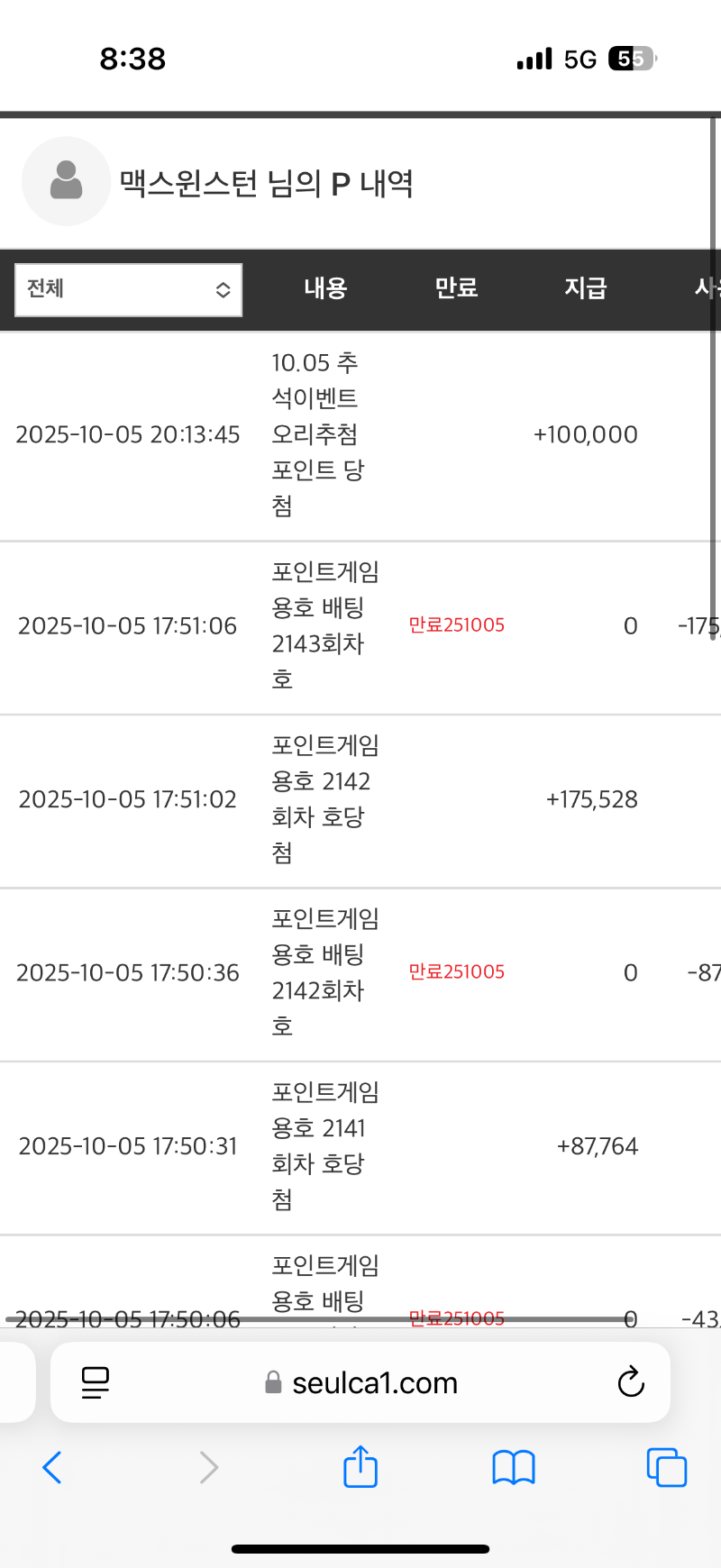Tap the 만료251005 label for 2143회차
This screenshot has height=1568, width=721.
[x=456, y=625]
